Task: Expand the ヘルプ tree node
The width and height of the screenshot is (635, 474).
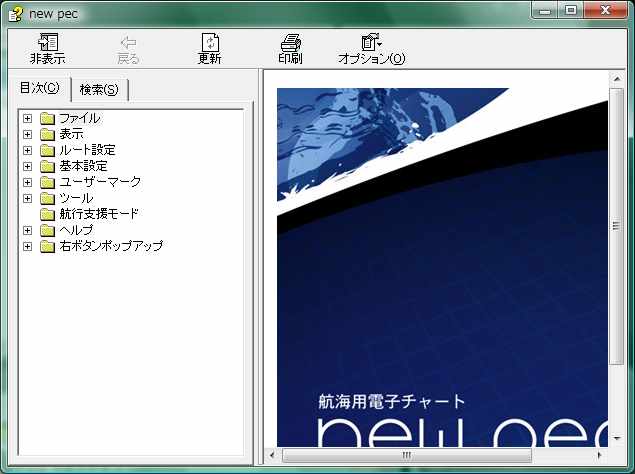Action: pos(27,230)
